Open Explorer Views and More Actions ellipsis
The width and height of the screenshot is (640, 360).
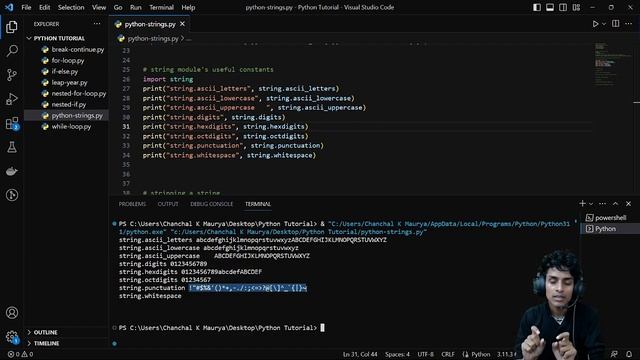[97, 24]
